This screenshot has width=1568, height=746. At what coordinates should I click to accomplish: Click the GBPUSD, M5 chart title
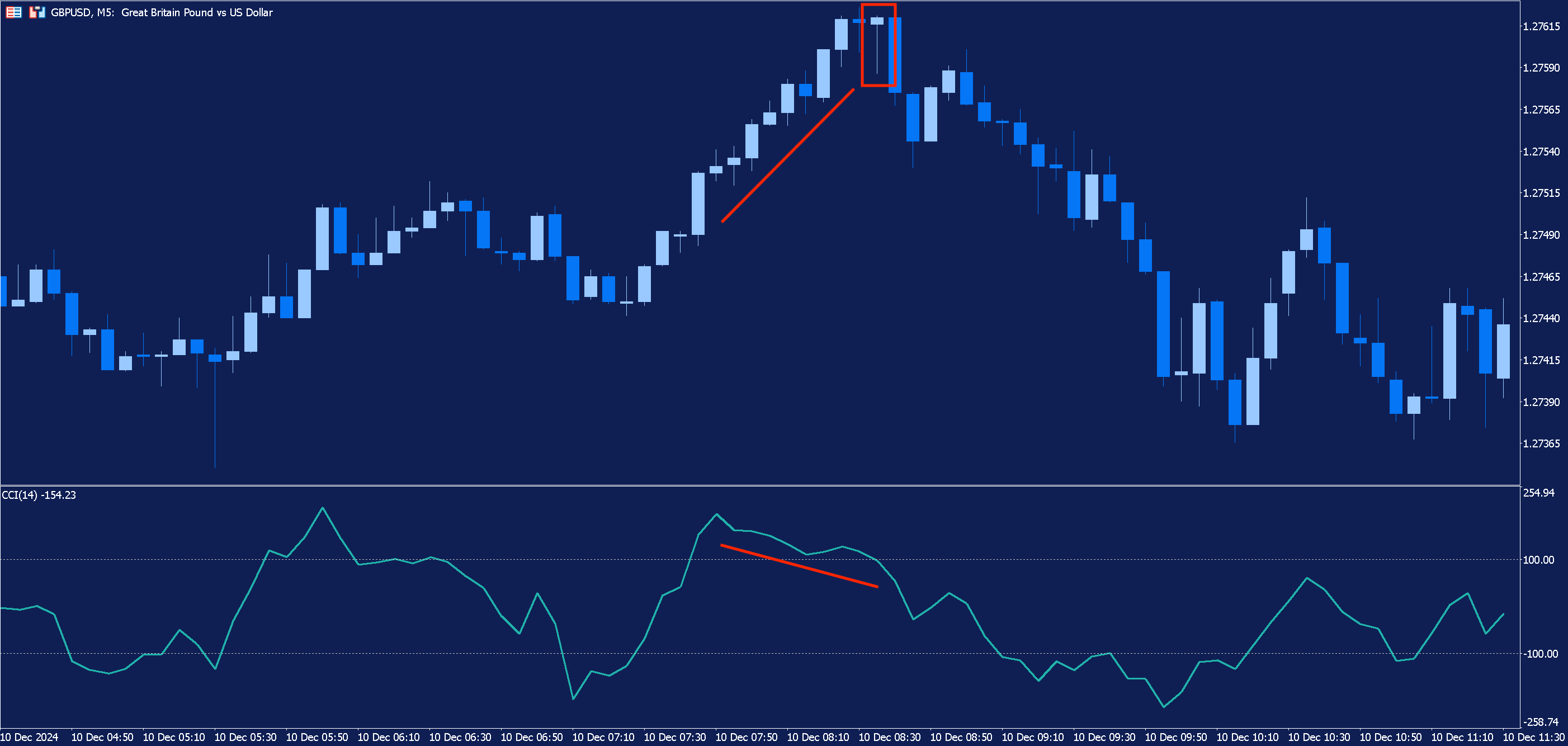(161, 12)
